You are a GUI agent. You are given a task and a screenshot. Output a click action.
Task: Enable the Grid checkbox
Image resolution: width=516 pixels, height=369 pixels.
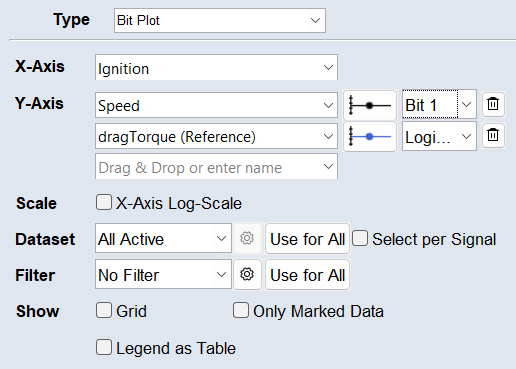(104, 310)
